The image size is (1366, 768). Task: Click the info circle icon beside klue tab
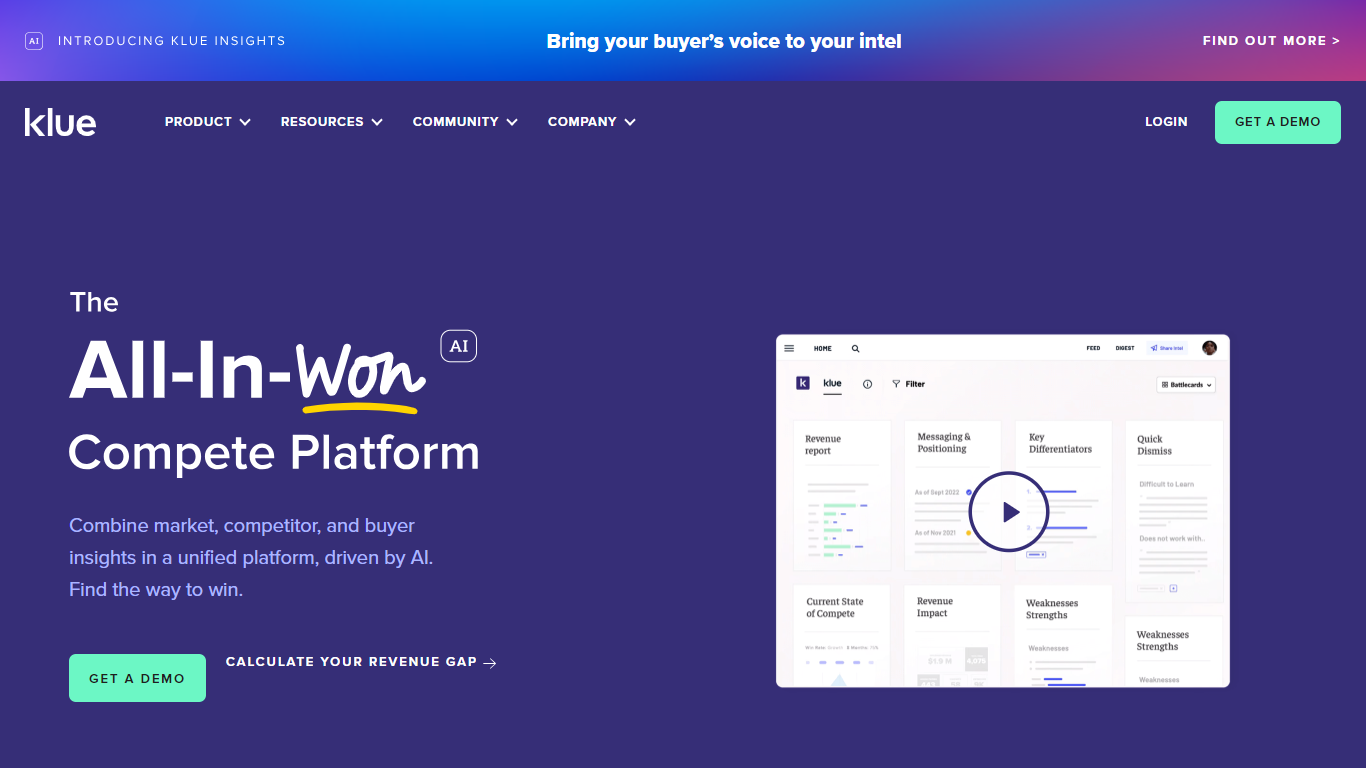(867, 384)
